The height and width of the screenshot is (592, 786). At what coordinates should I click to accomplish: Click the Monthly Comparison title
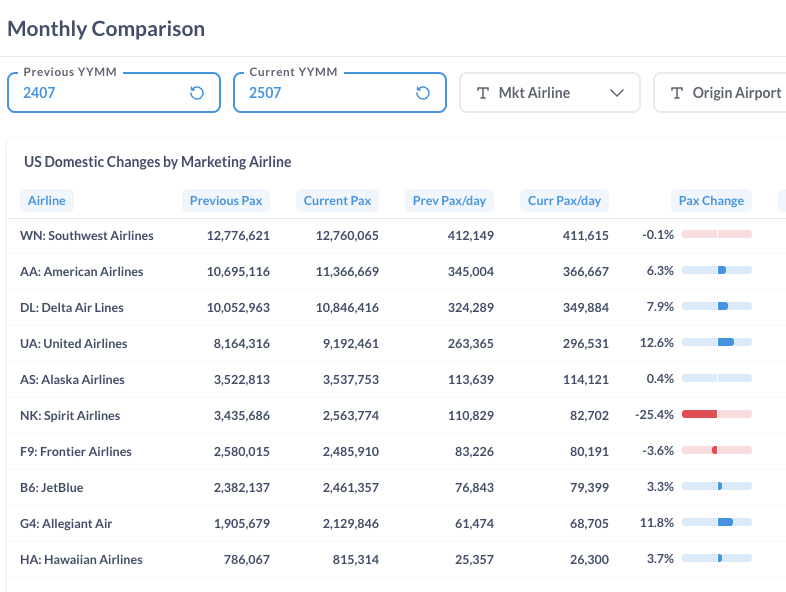[106, 29]
